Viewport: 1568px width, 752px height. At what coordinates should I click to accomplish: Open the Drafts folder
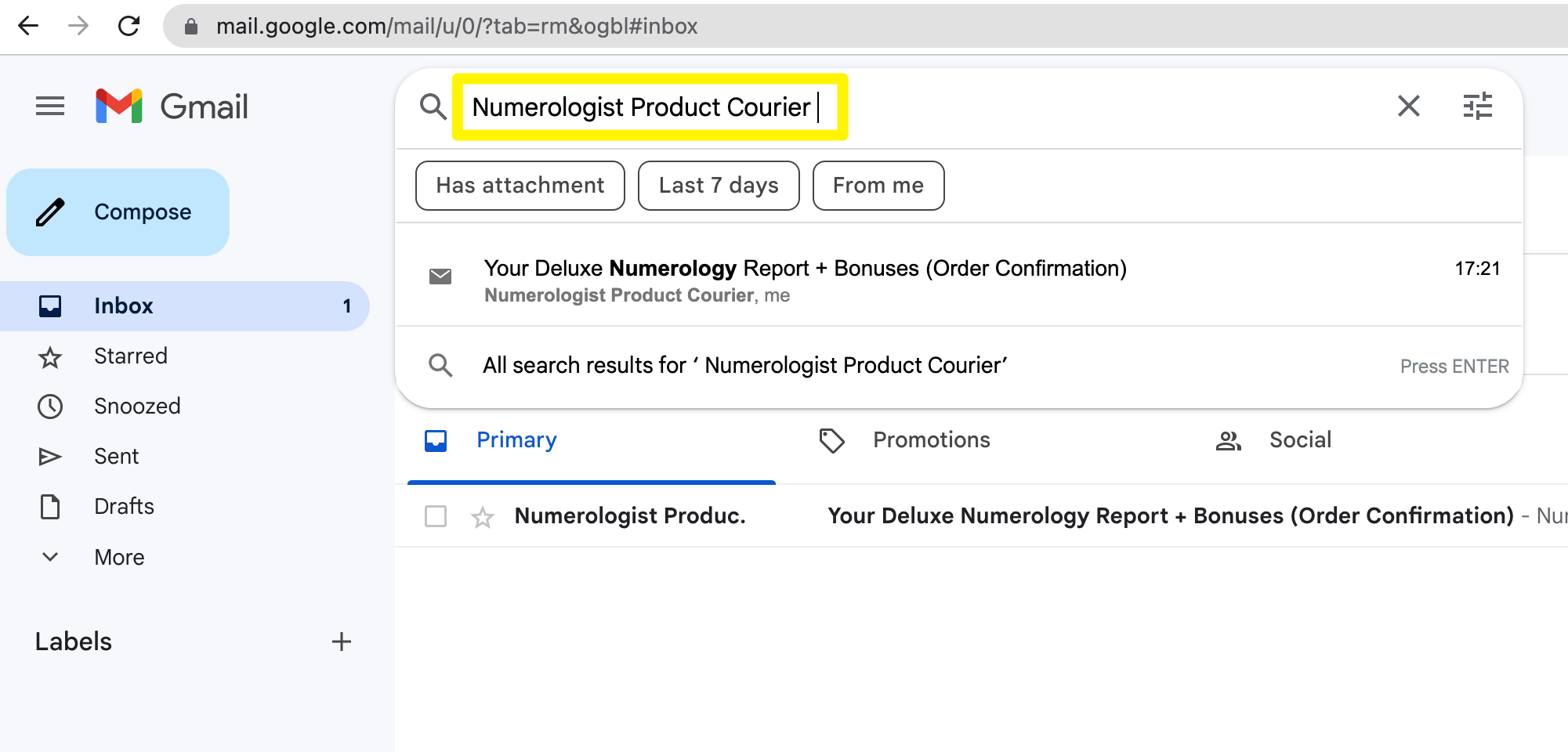click(x=124, y=507)
